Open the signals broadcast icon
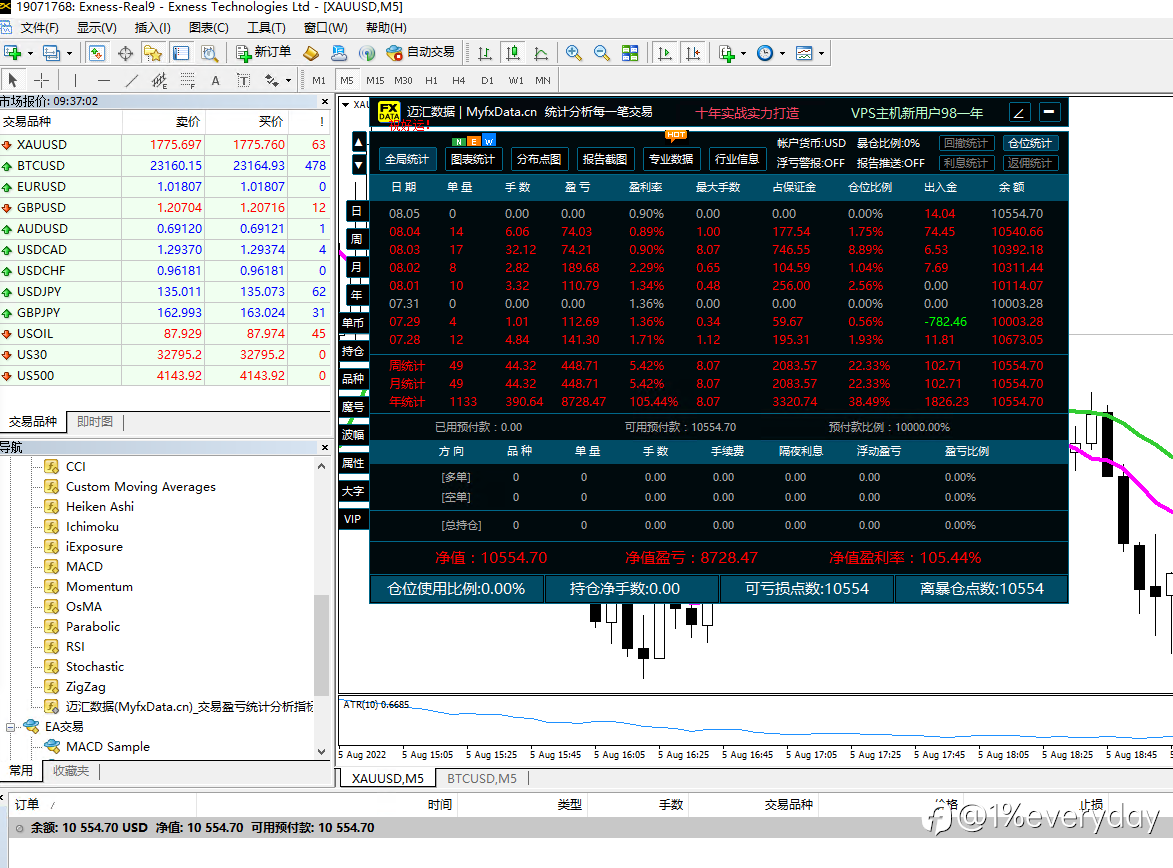This screenshot has width=1173, height=868. (x=367, y=53)
